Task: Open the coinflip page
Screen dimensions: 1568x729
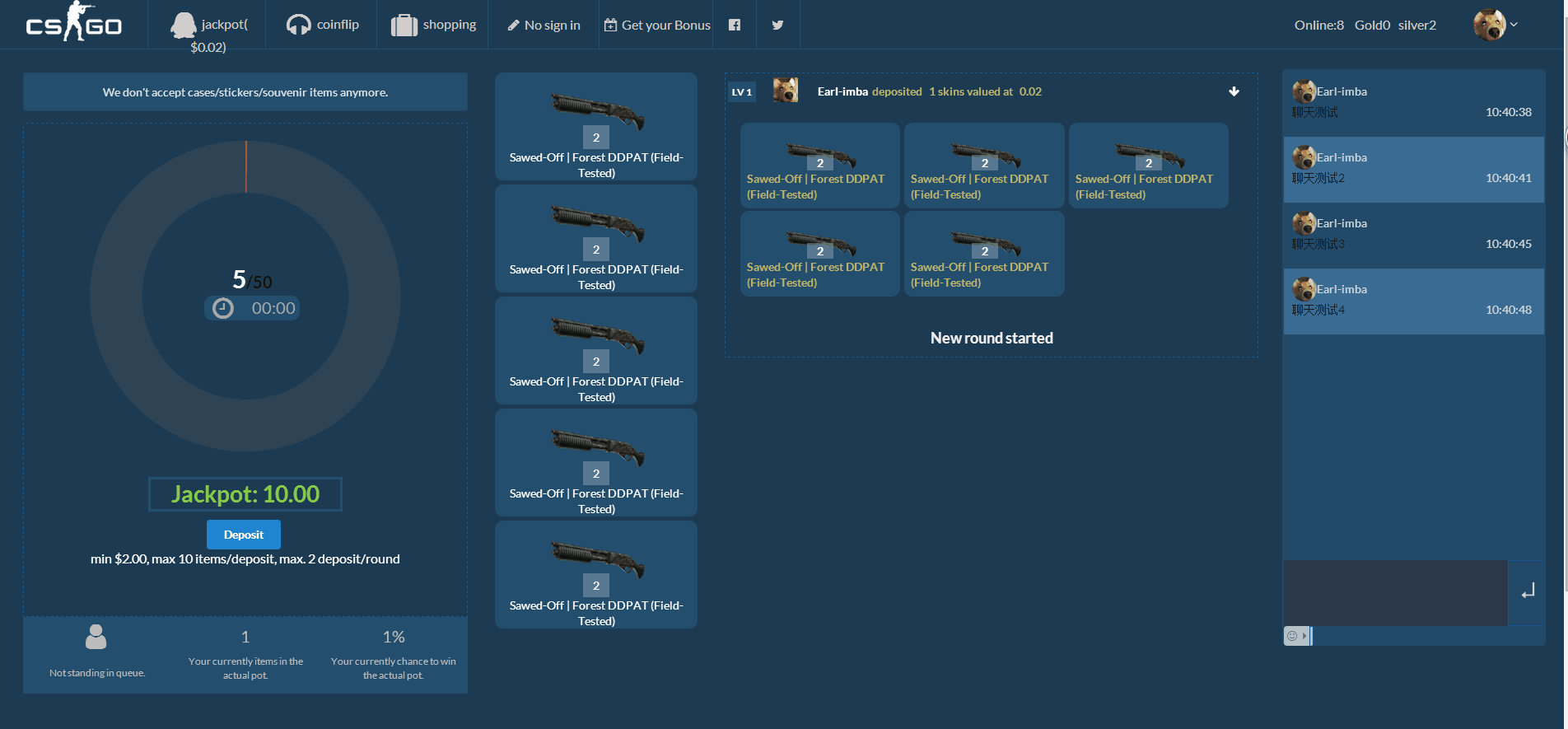Action: (x=322, y=25)
